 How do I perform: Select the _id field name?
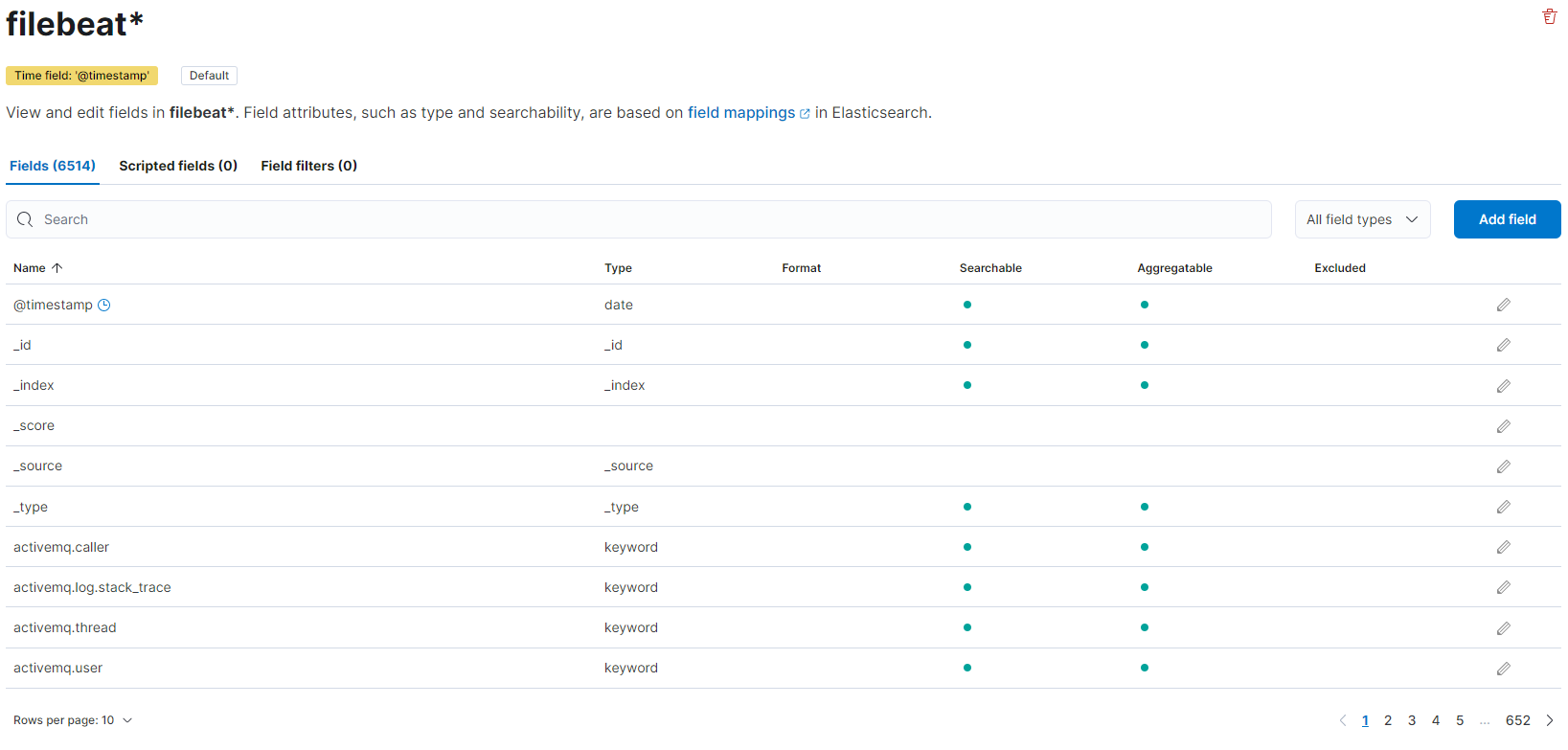(x=22, y=345)
